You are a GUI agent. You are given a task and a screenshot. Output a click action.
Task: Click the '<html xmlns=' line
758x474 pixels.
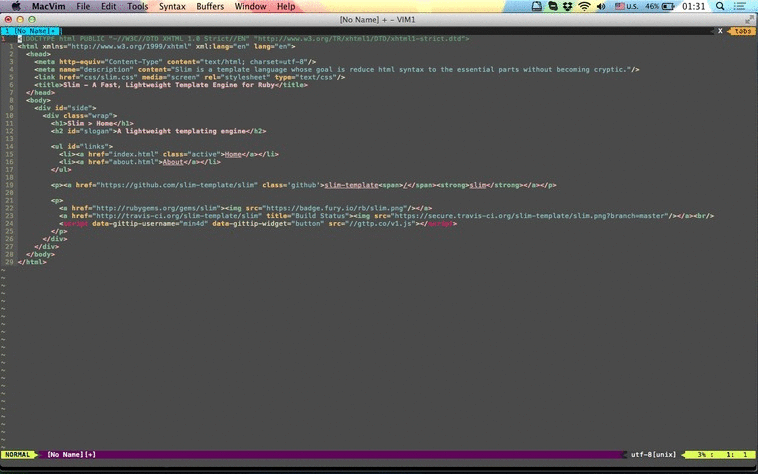156,46
